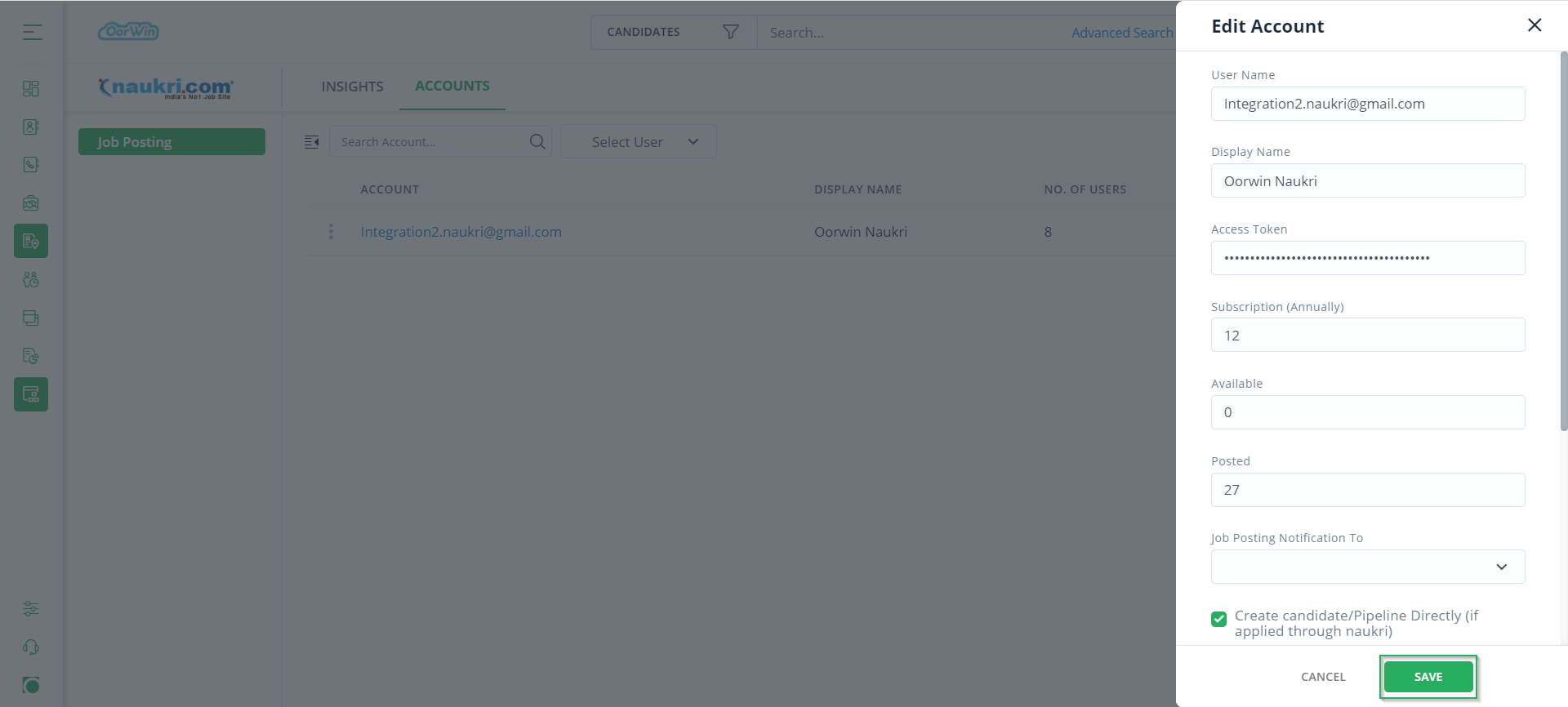Click the filter funnel icon beside CANDIDATES
This screenshot has height=707, width=1568.
[x=731, y=32]
